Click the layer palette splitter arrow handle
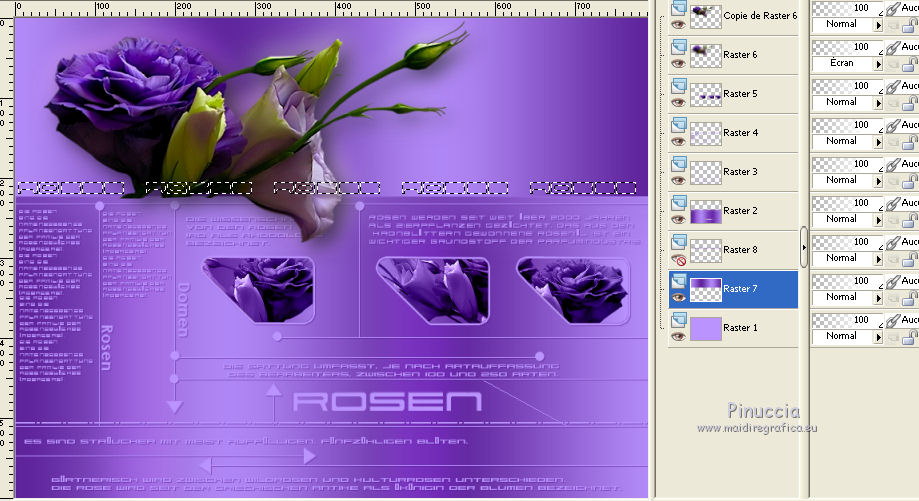 804,247
